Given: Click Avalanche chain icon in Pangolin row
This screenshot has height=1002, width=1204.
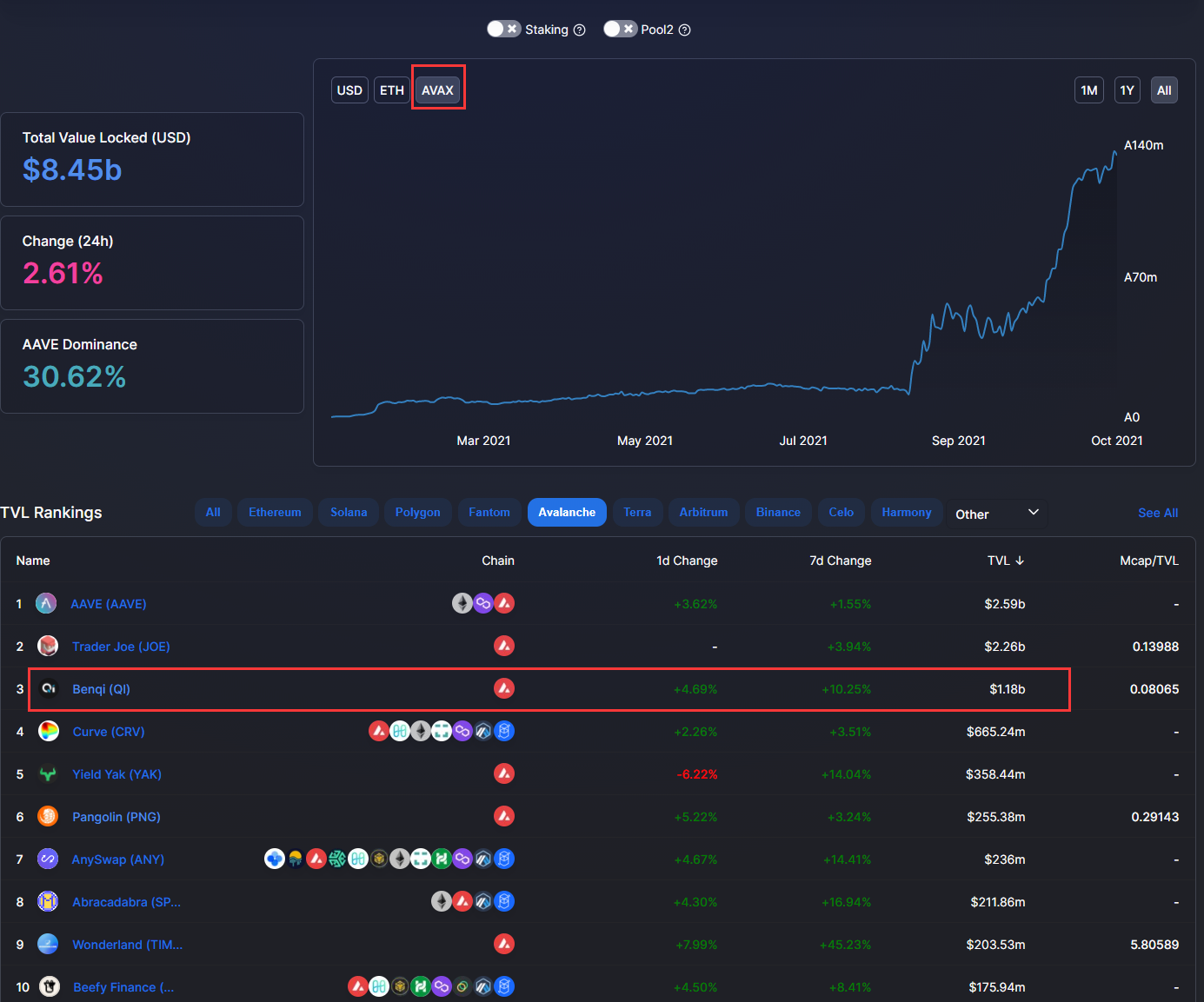Looking at the screenshot, I should (x=504, y=816).
